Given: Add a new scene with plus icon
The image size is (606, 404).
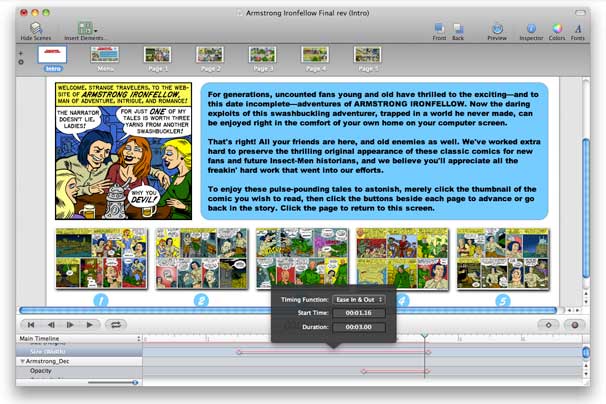Looking at the screenshot, I should 21,53.
